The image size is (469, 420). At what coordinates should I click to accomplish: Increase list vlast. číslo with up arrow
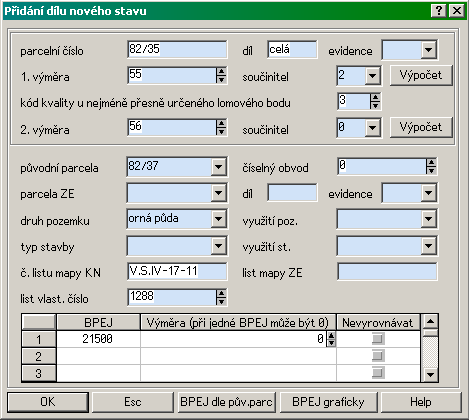(221, 293)
